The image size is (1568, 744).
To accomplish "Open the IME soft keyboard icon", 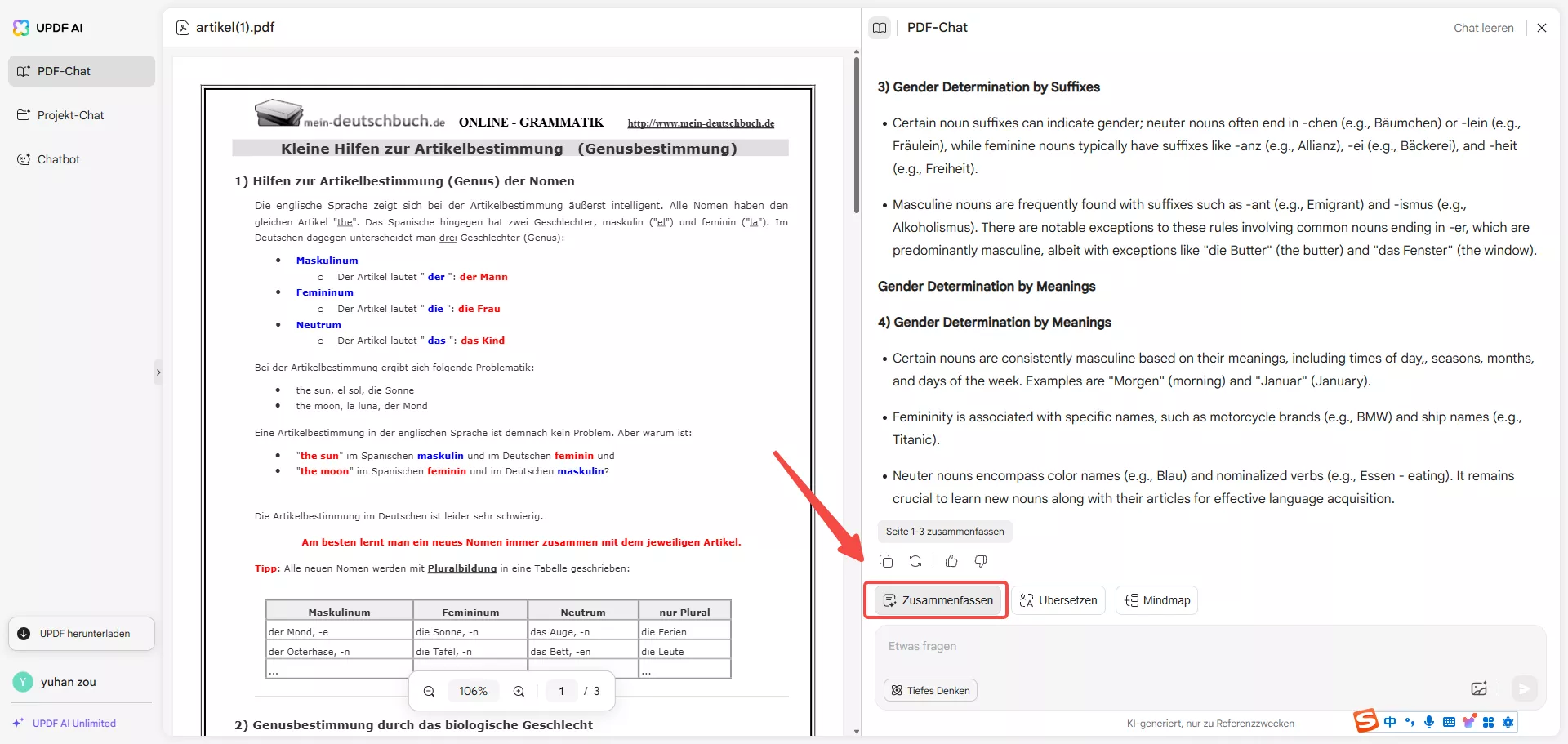I will (x=1449, y=722).
